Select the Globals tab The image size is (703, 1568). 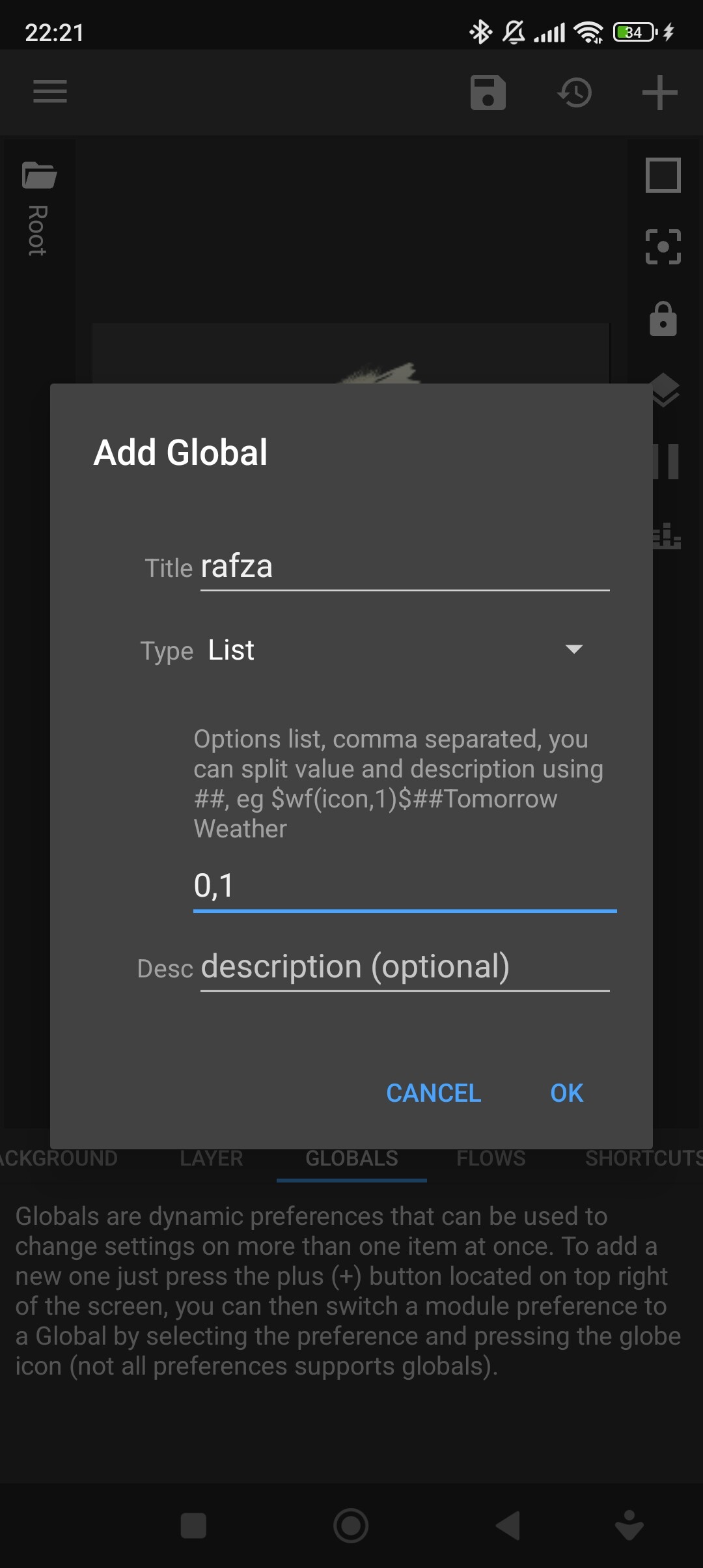tap(351, 1158)
